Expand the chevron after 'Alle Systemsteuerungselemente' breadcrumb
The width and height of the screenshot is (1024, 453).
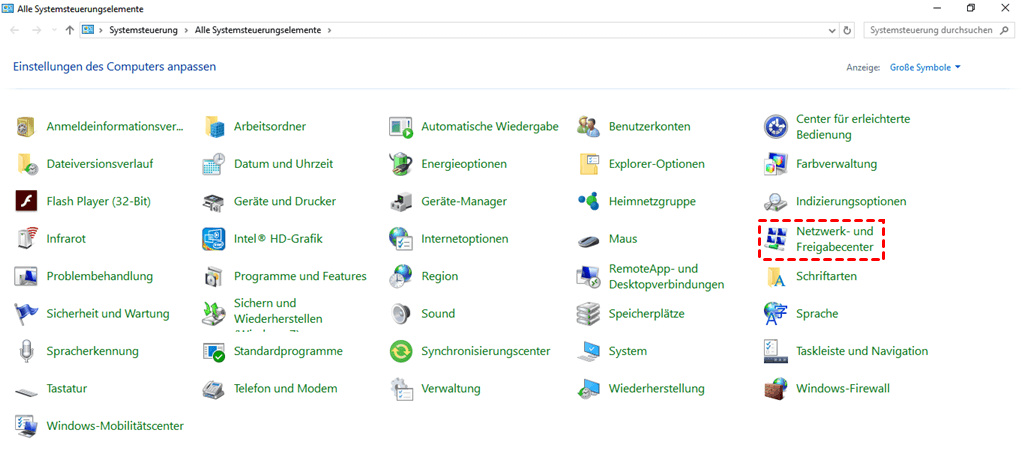click(330, 30)
